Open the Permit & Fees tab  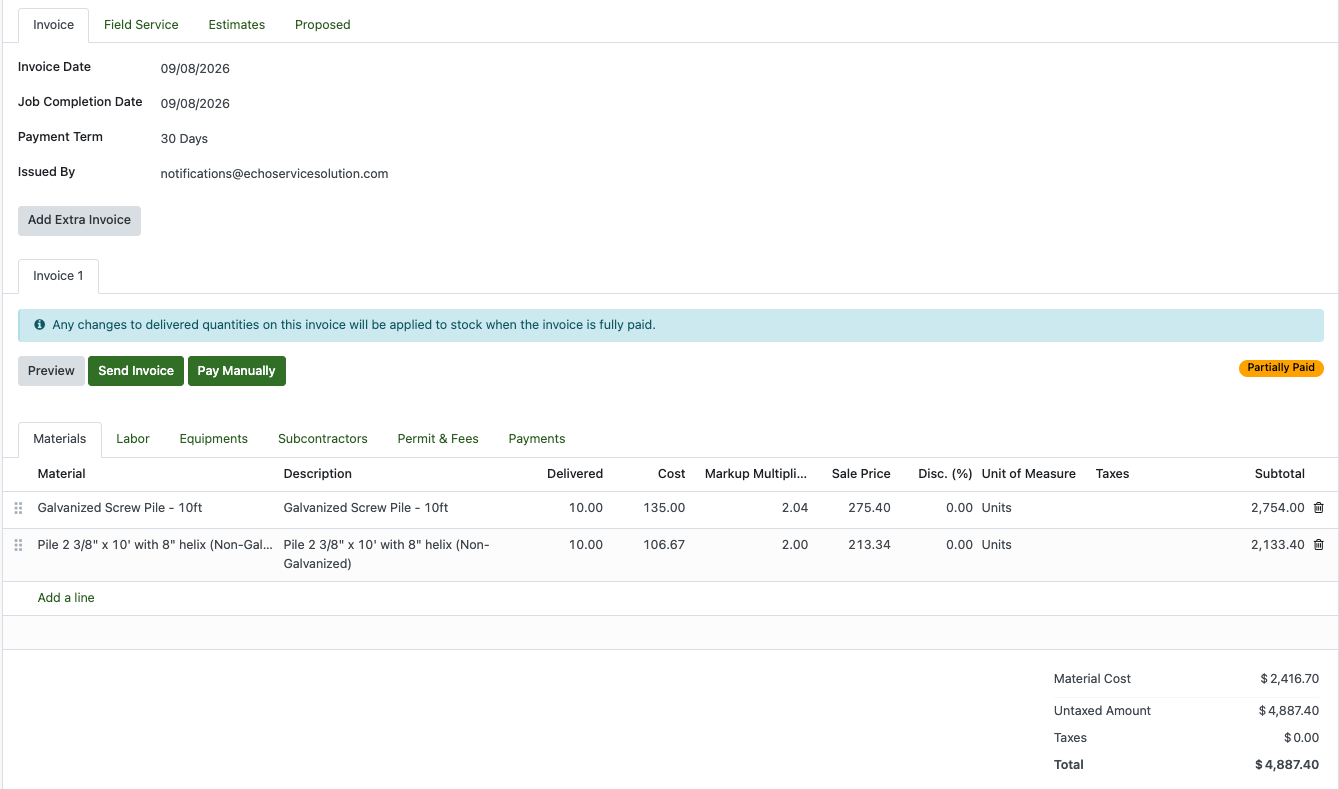438,439
